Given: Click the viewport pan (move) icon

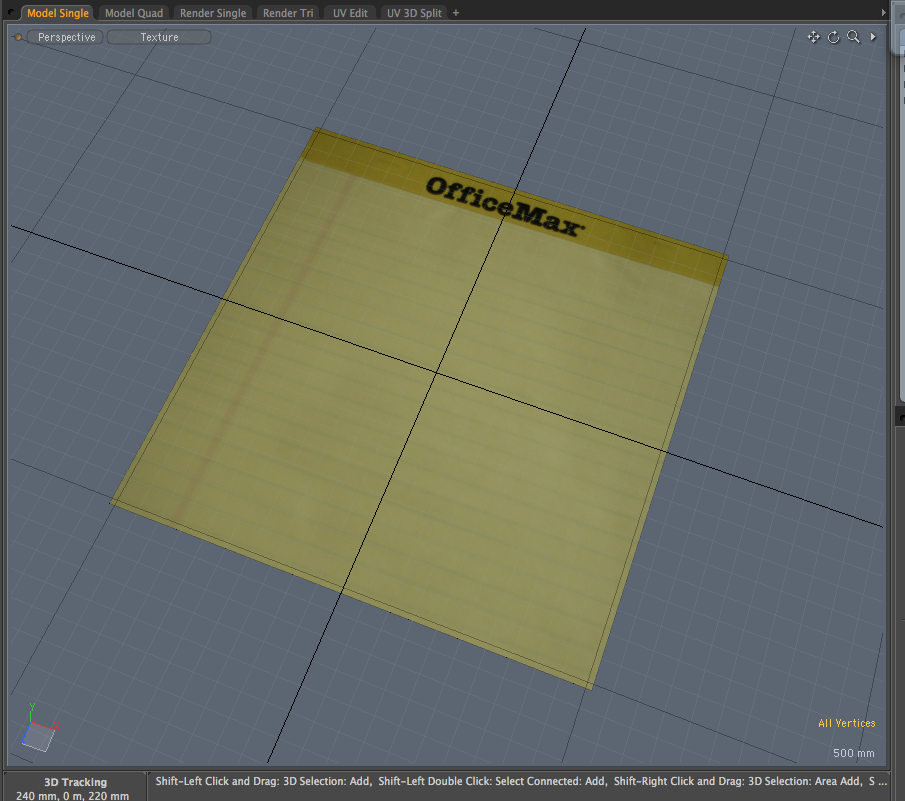Looking at the screenshot, I should click(814, 37).
